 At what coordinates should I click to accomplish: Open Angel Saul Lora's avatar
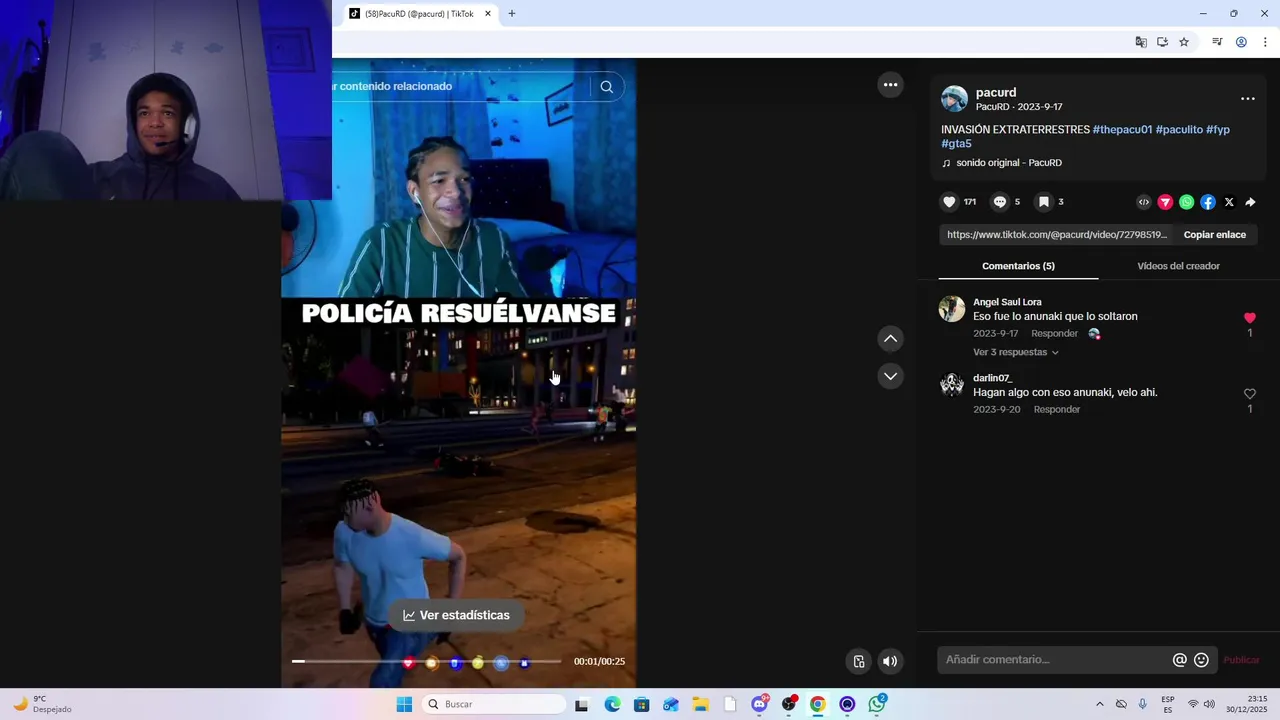(952, 309)
